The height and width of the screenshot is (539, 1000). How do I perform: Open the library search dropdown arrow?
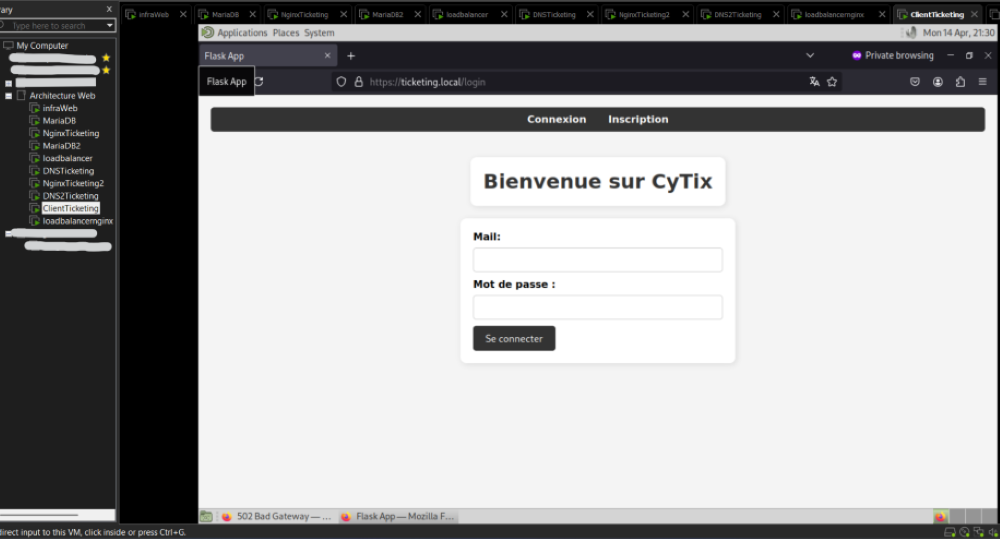109,26
